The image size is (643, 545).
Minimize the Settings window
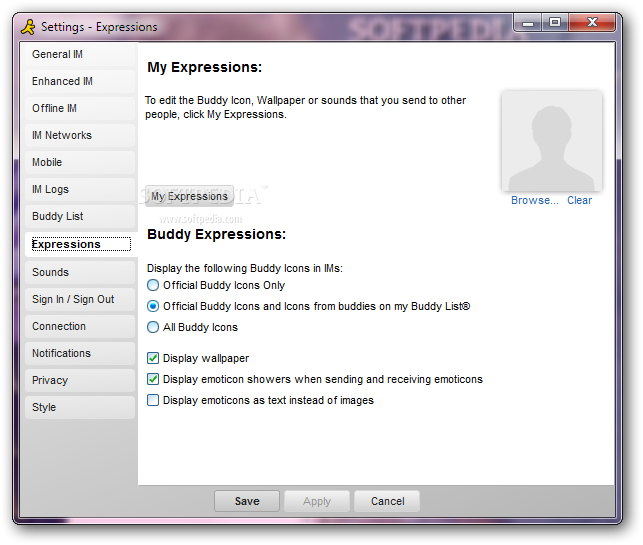click(x=528, y=23)
